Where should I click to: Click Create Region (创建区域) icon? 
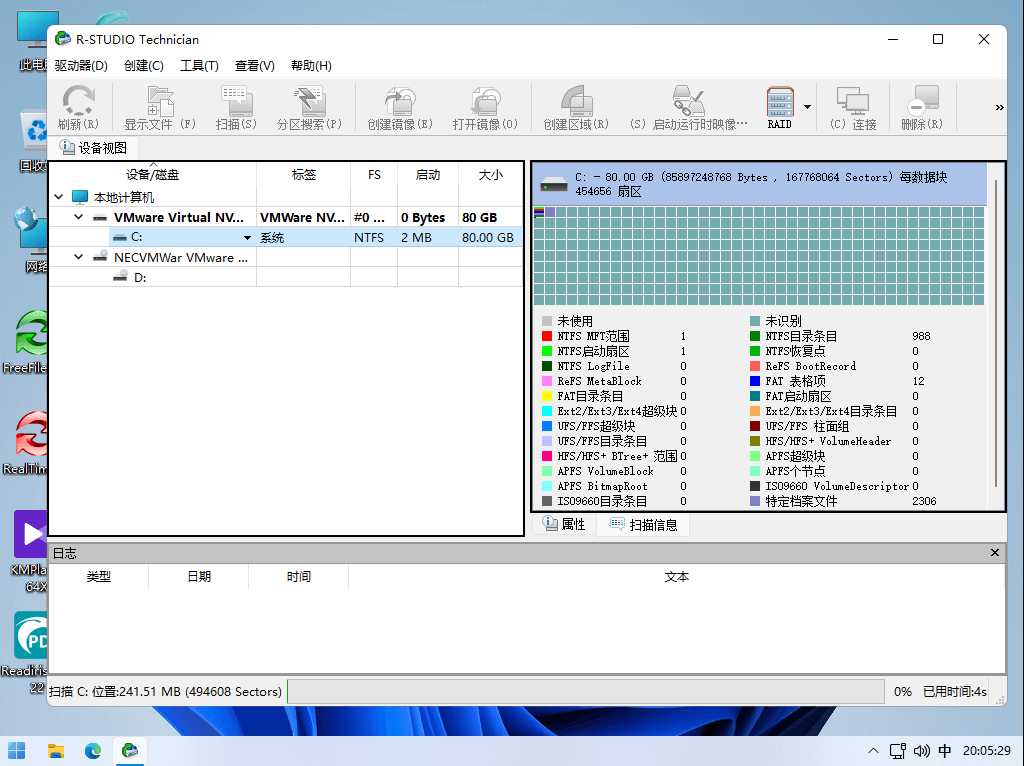(x=576, y=108)
